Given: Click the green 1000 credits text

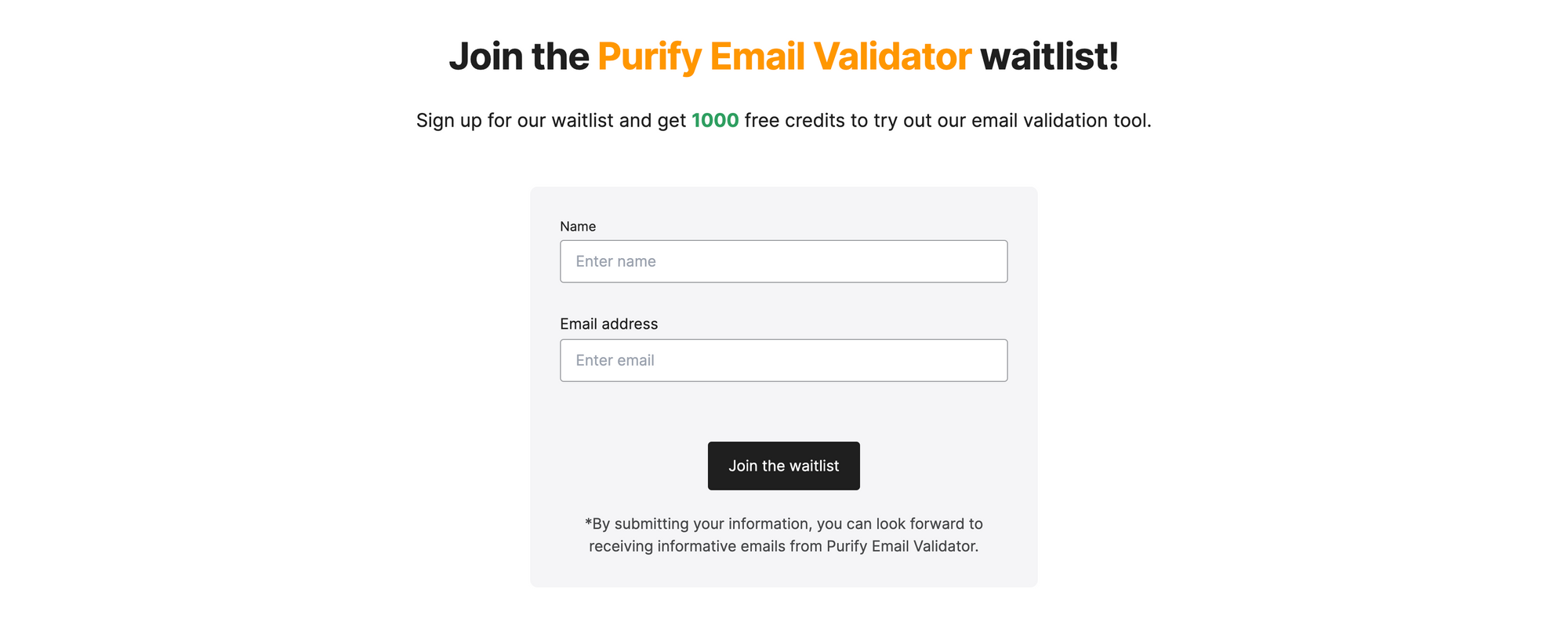Looking at the screenshot, I should coord(715,120).
